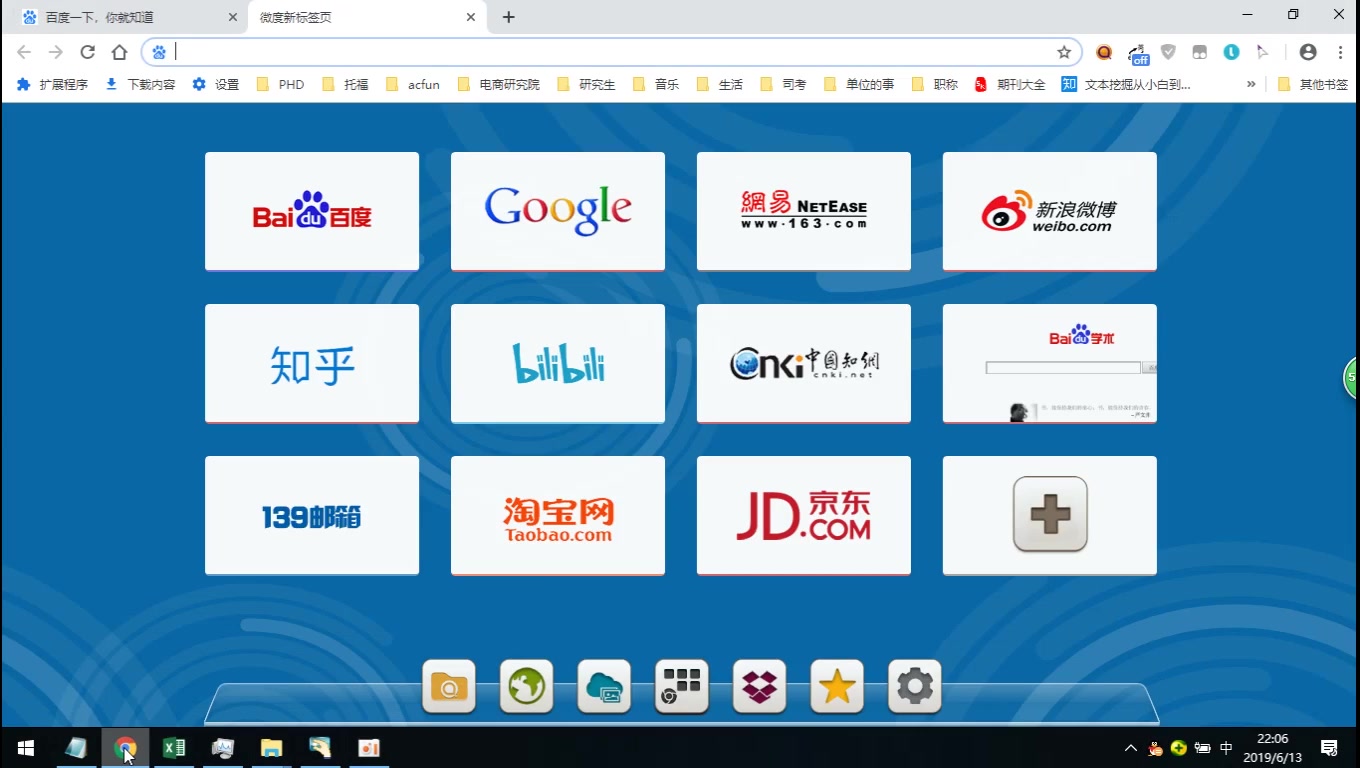Open the Chrome three-dot menu
1360x768 pixels.
[x=1340, y=52]
